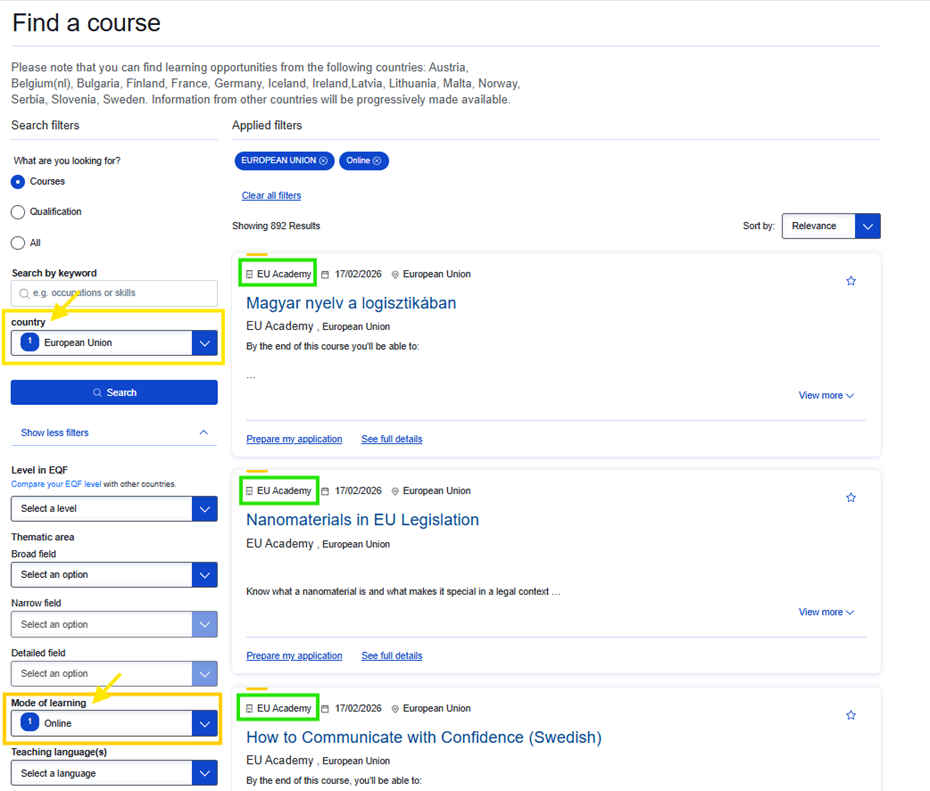The image size is (930, 791).
Task: Open Prepare my application for Nanomaterials course
Action: click(x=294, y=656)
